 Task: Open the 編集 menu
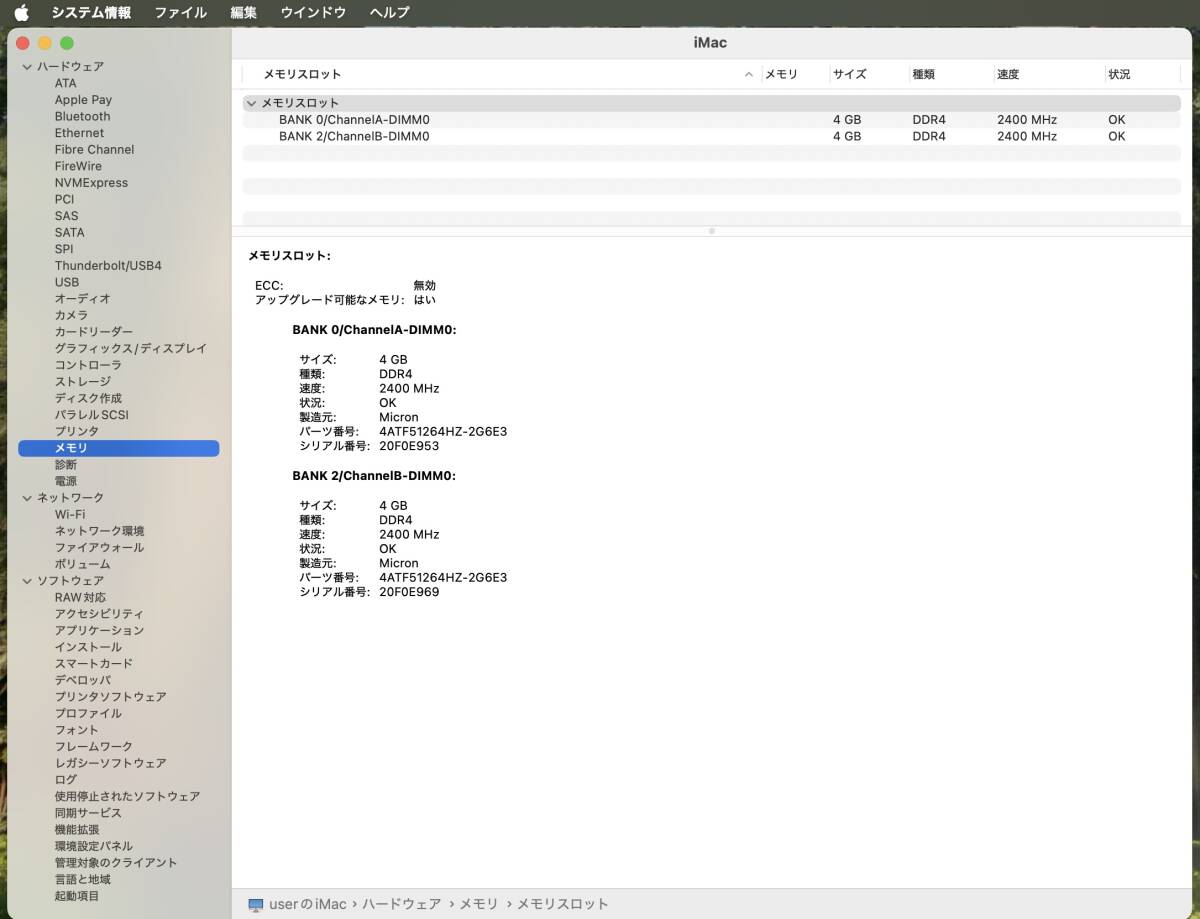tap(243, 12)
